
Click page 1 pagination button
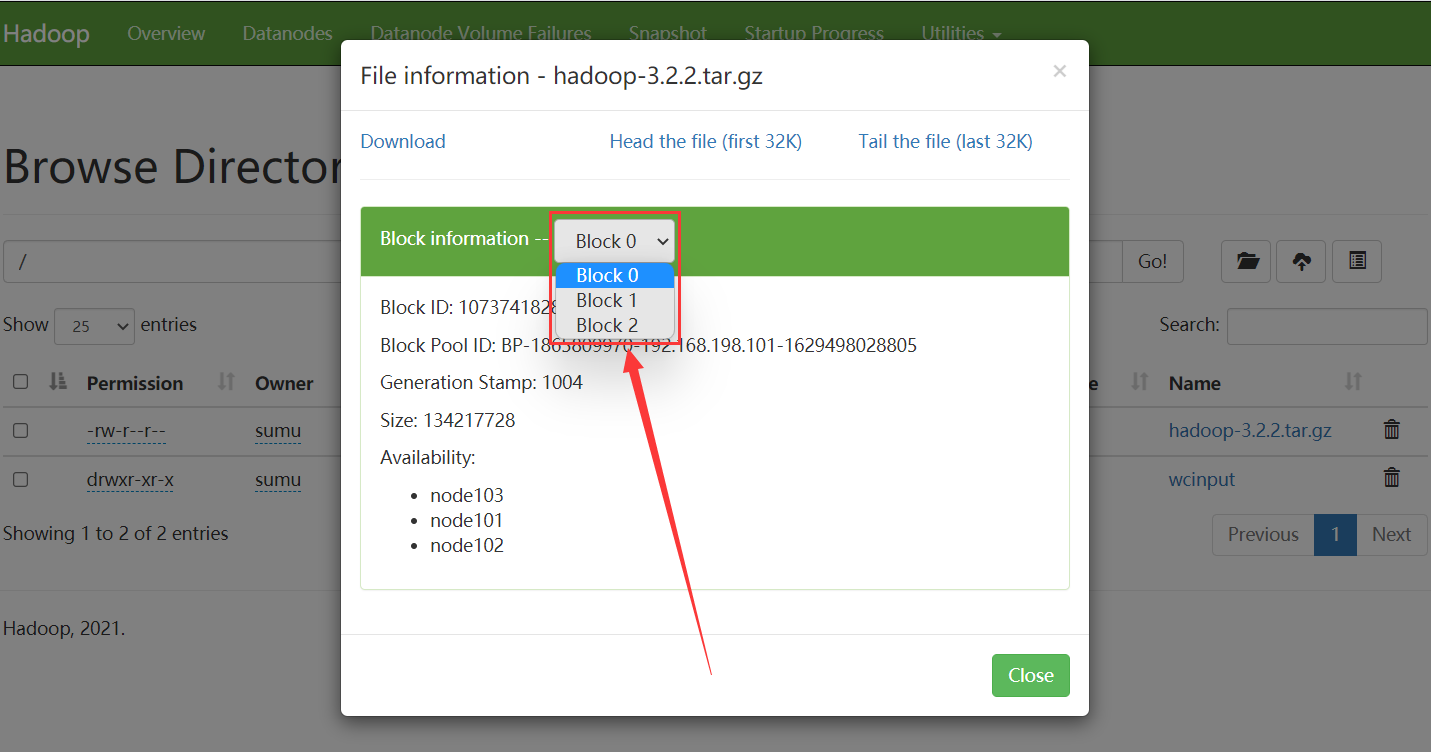pos(1335,535)
